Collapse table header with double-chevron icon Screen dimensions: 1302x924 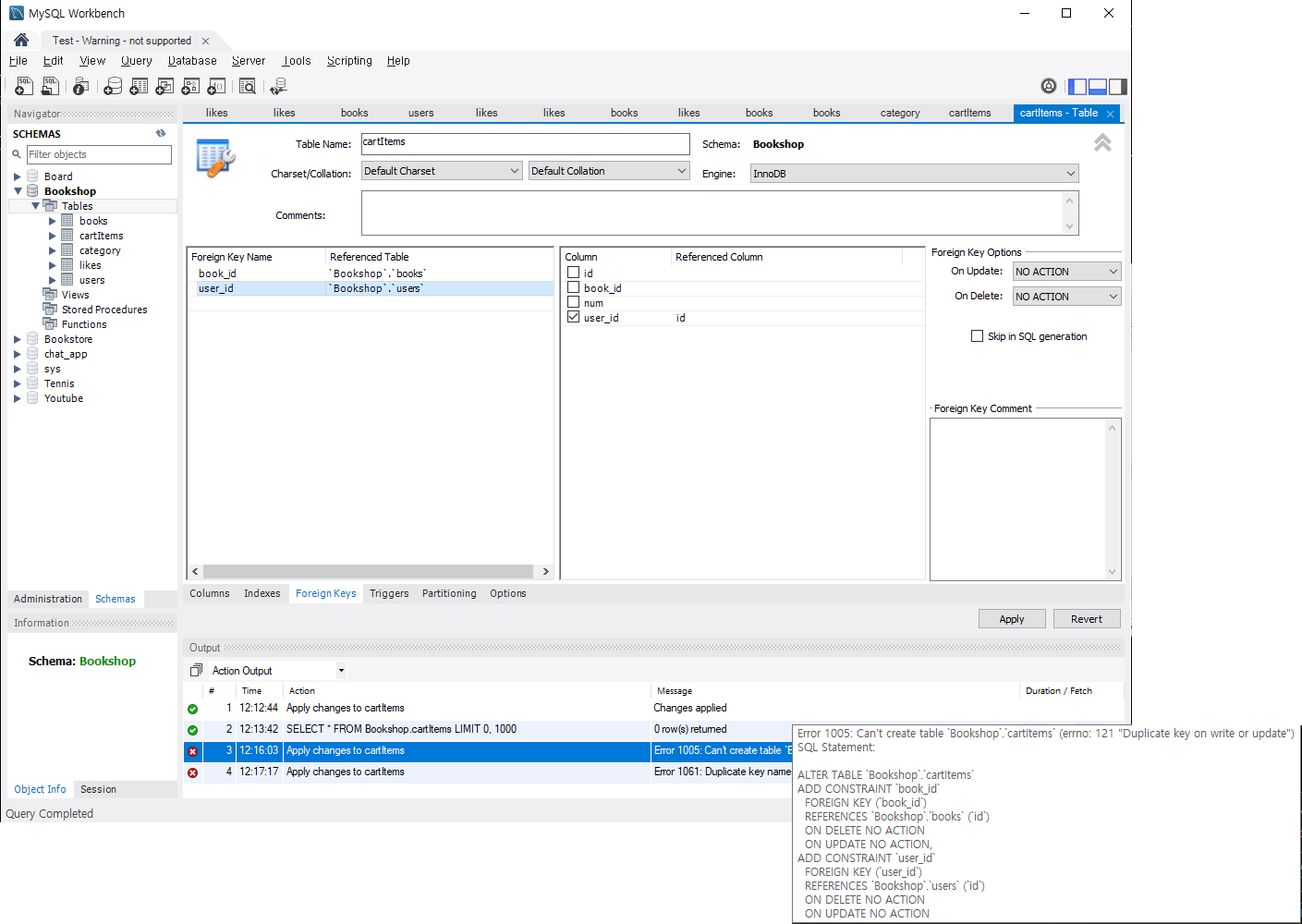tap(1102, 143)
